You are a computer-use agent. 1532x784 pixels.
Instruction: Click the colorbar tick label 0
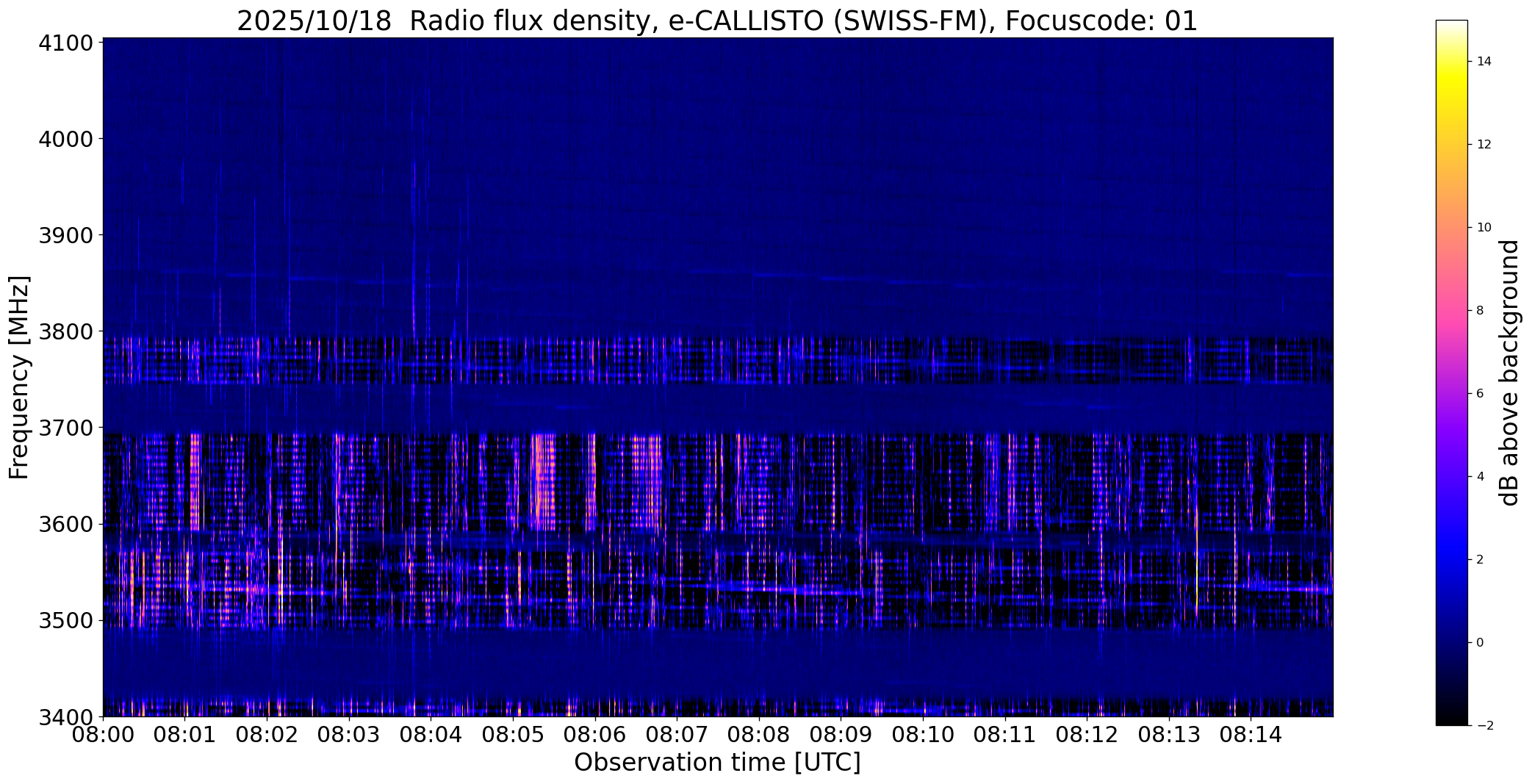point(1480,643)
